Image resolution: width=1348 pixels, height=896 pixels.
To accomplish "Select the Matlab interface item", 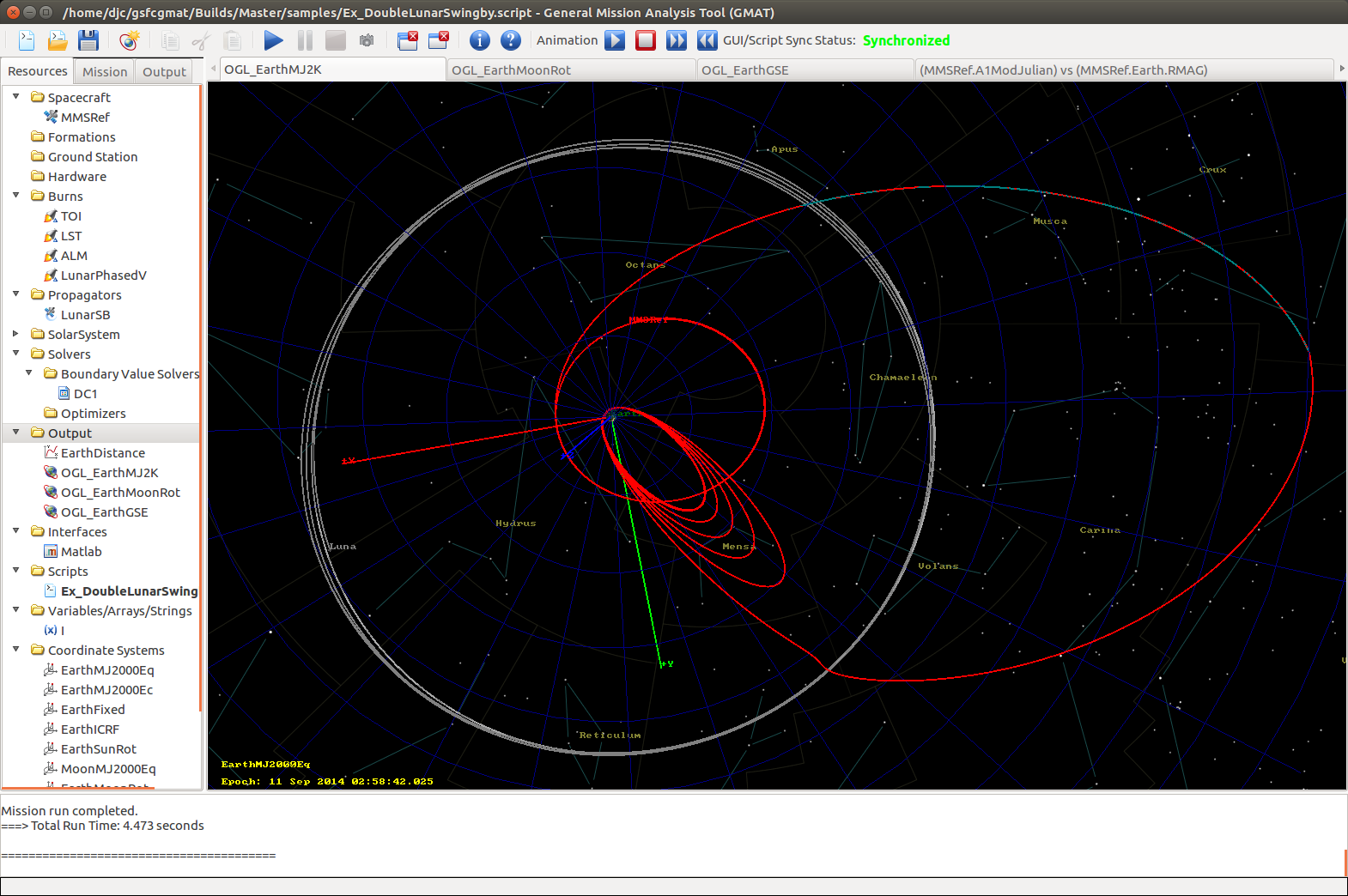I will (73, 552).
